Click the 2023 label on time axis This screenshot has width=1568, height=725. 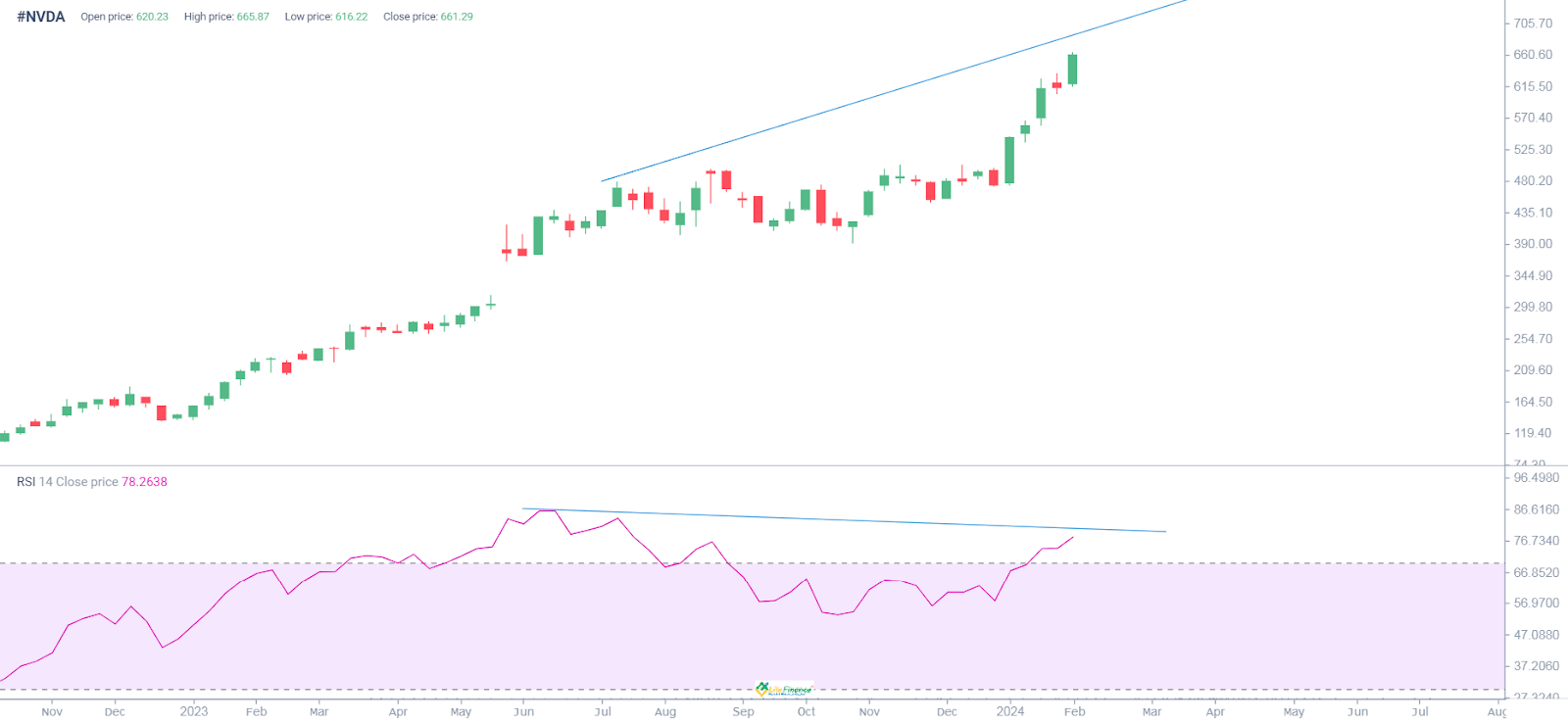[x=194, y=712]
